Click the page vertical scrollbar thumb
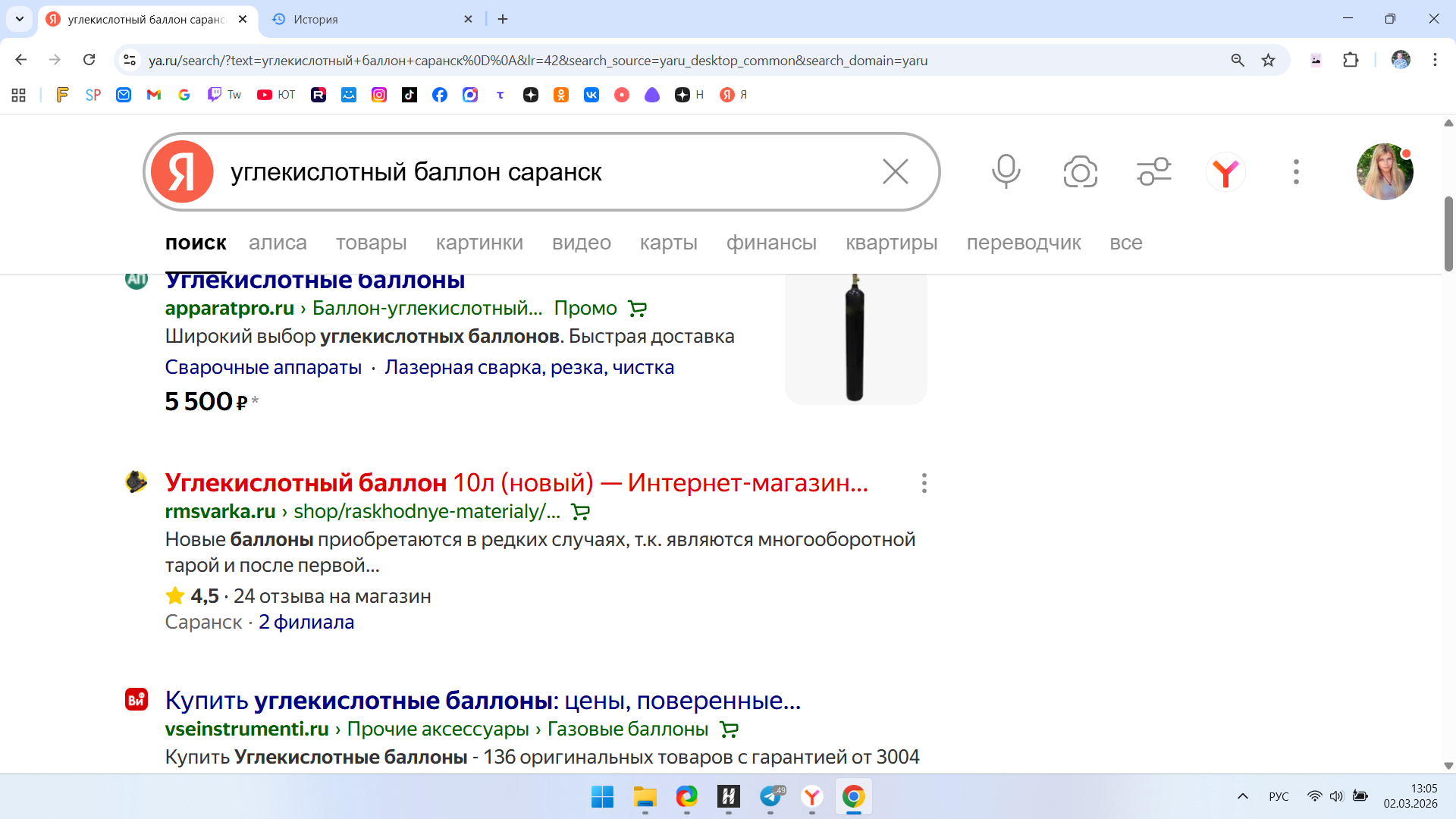This screenshot has width=1456, height=819. click(x=1448, y=234)
